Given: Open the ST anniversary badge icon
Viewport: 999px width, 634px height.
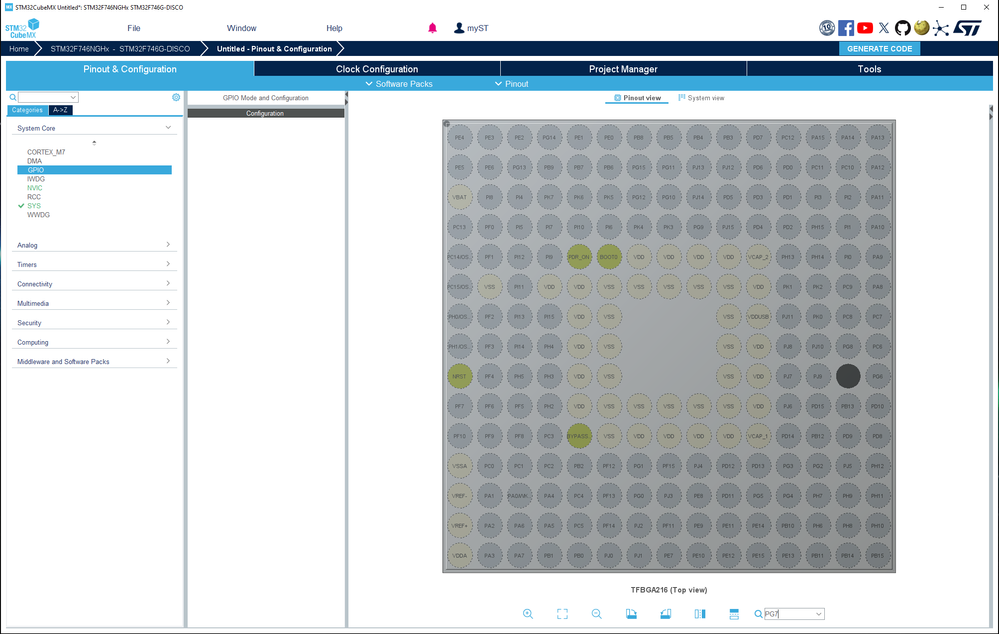Looking at the screenshot, I should pyautogui.click(x=826, y=27).
